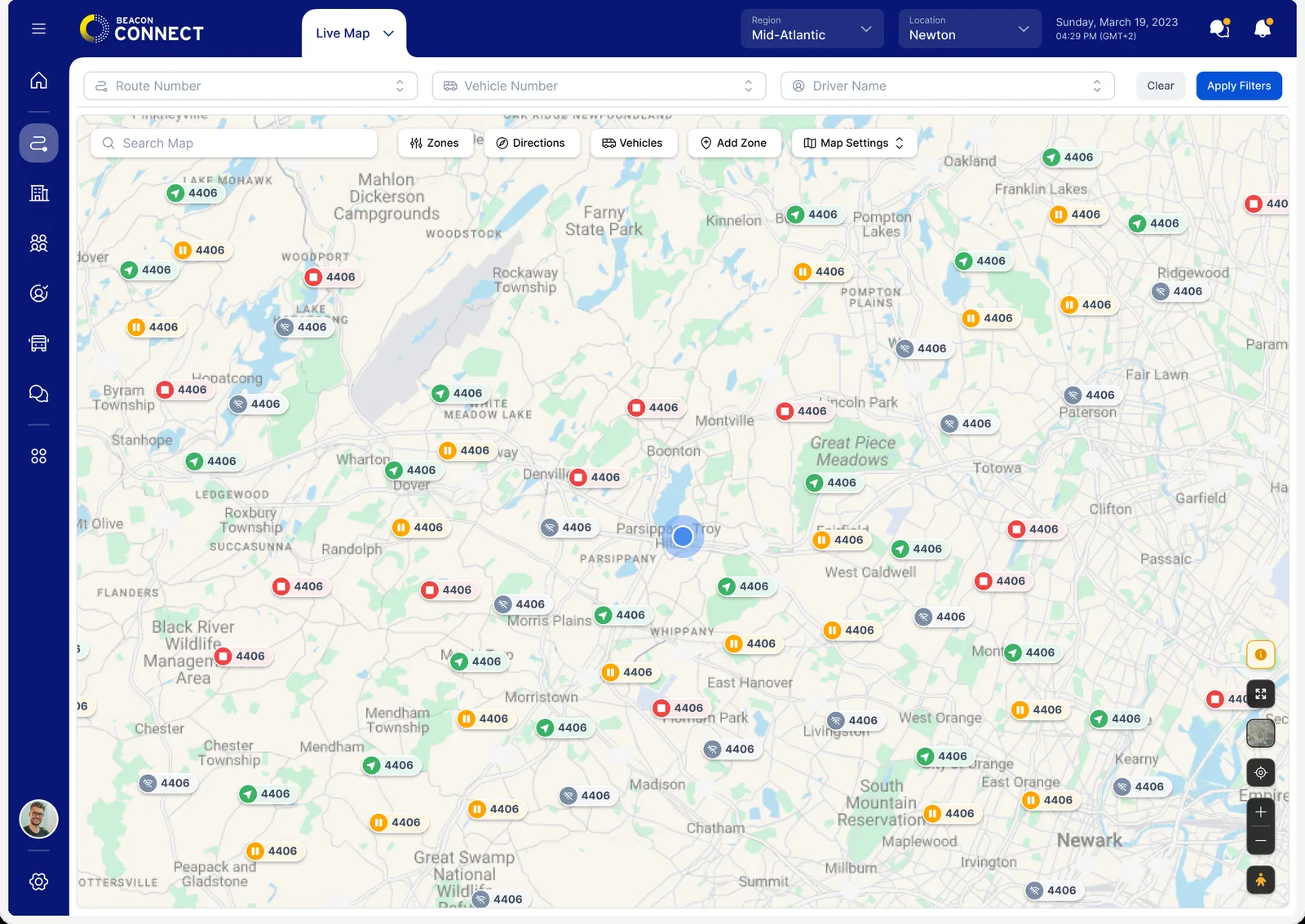
Task: Open the Route Number filter dropdown
Action: coord(250,86)
